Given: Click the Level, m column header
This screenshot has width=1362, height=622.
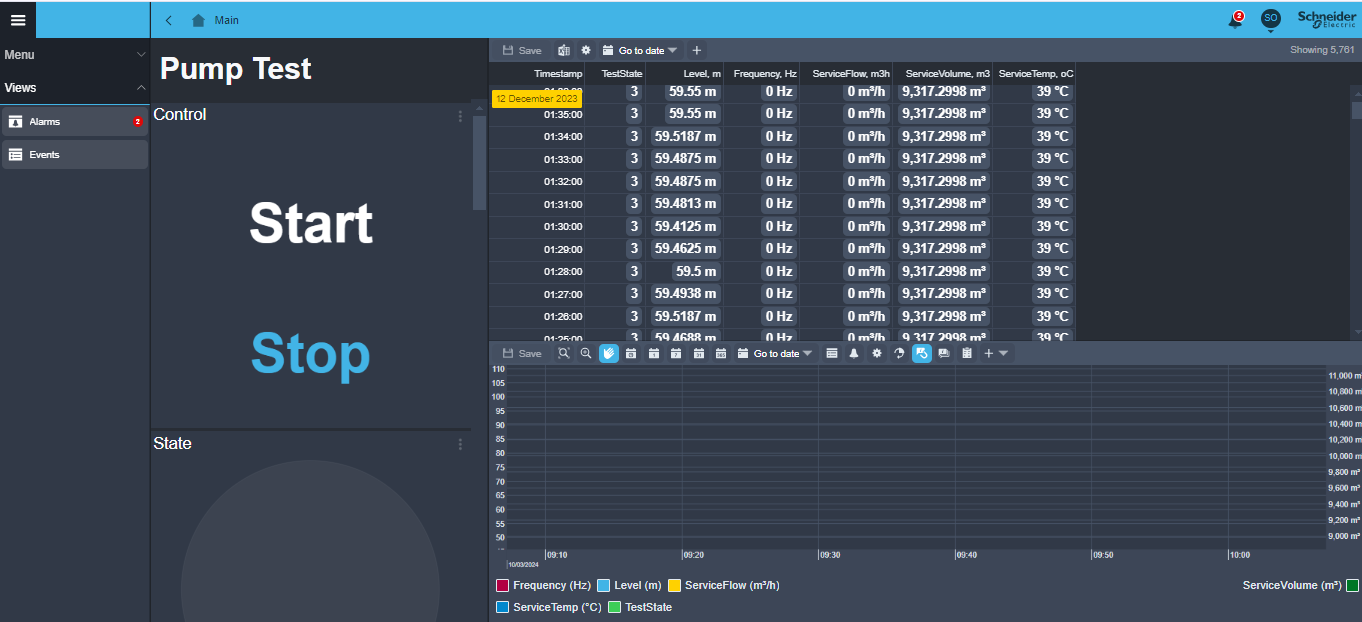Looking at the screenshot, I should coord(686,74).
